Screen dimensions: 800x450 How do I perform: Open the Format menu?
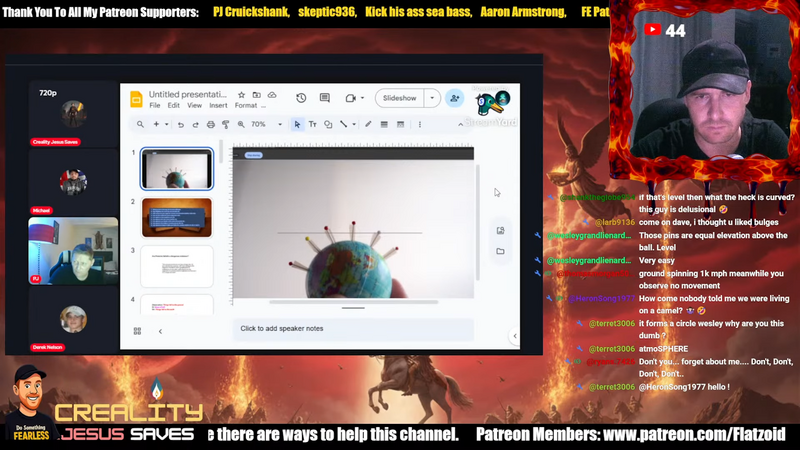pos(246,106)
